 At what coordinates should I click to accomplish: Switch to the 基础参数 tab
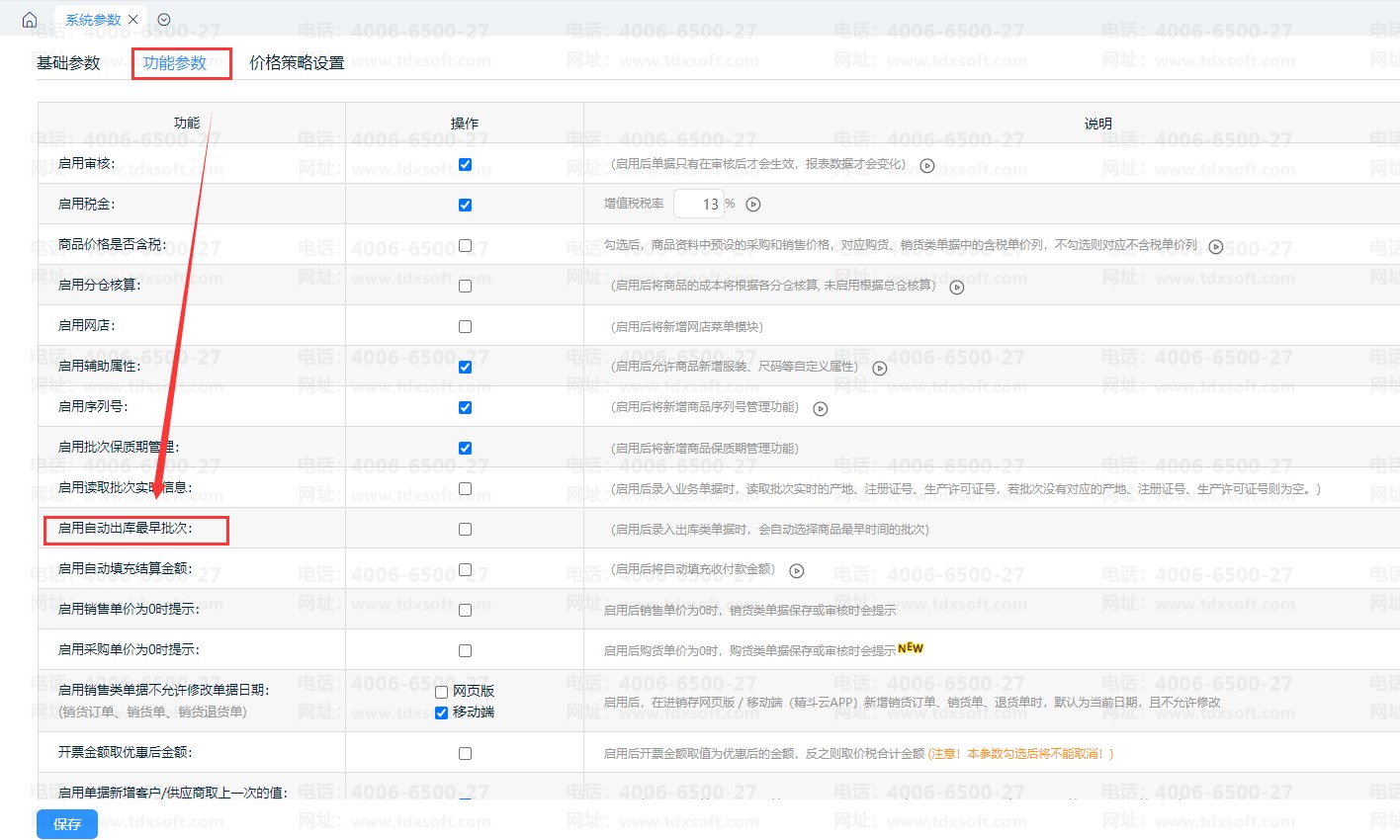point(68,63)
